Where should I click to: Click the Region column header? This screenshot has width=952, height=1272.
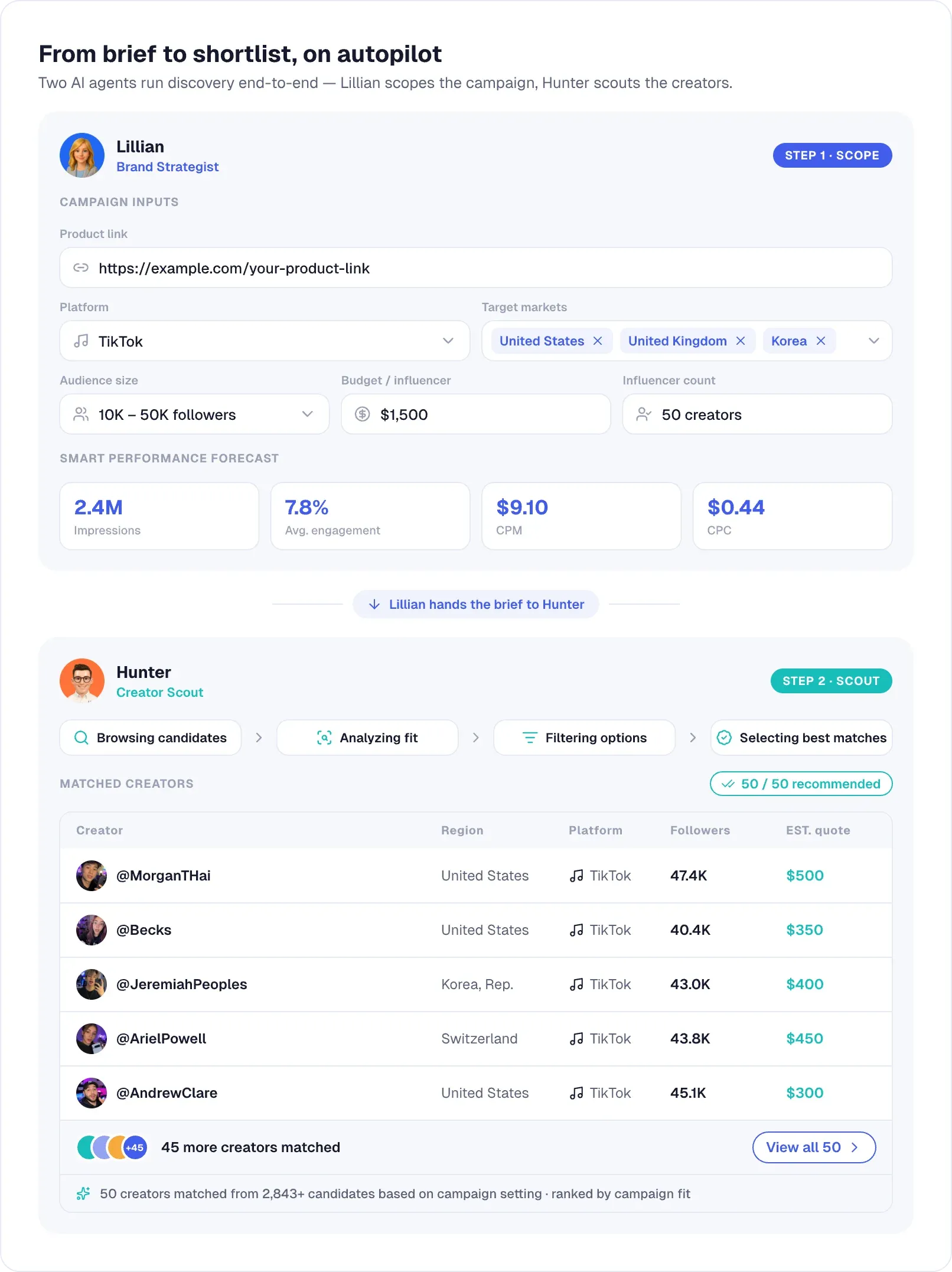coord(462,830)
